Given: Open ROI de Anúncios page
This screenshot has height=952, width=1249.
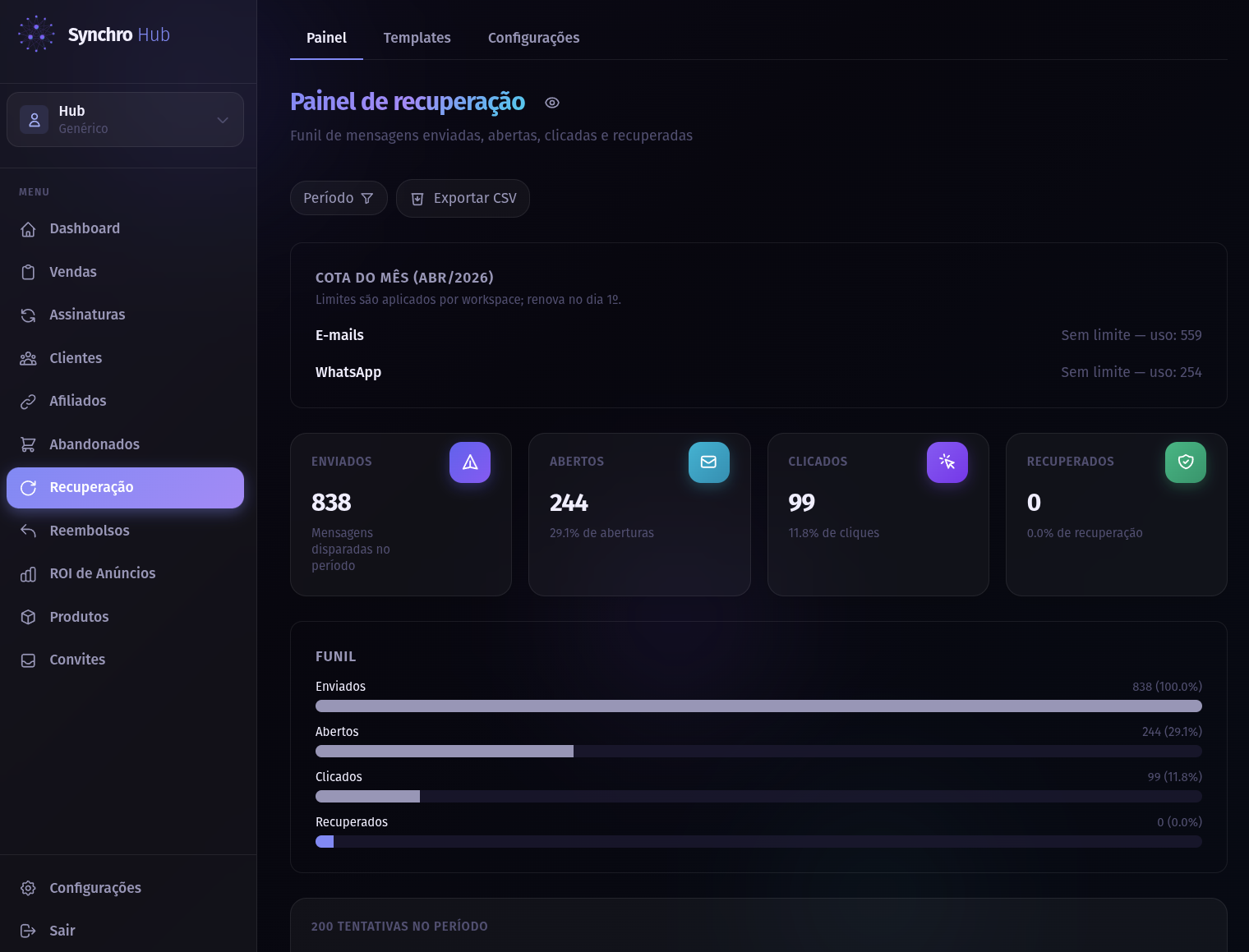Looking at the screenshot, I should (x=125, y=574).
